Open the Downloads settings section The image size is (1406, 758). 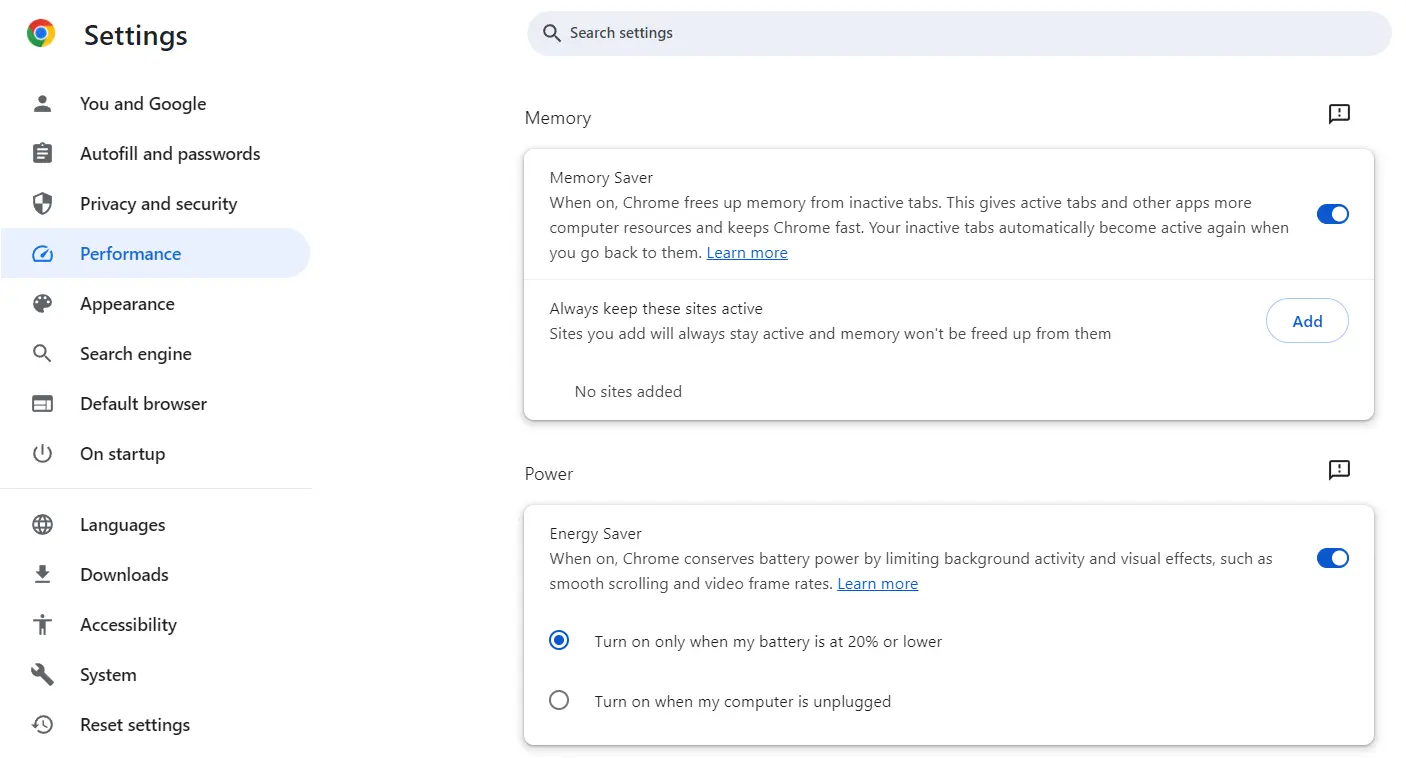pyautogui.click(x=124, y=575)
